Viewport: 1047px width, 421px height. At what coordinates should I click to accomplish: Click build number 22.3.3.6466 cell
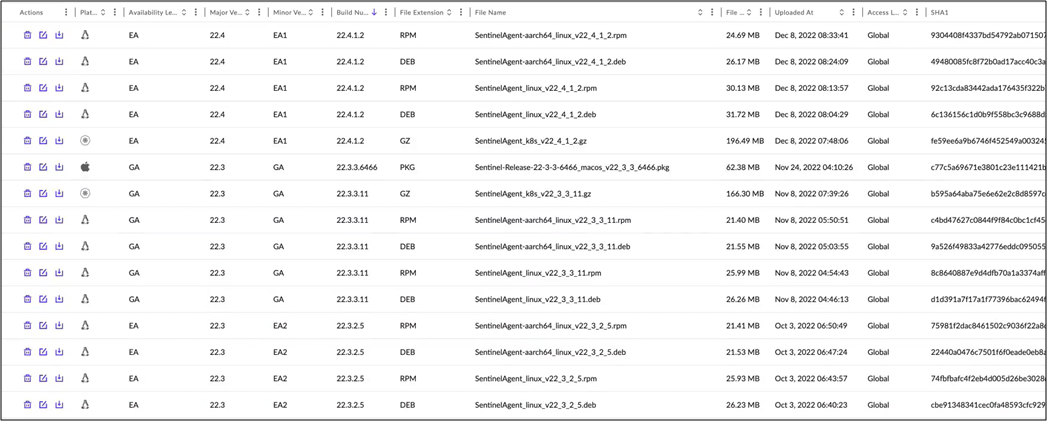pos(357,167)
